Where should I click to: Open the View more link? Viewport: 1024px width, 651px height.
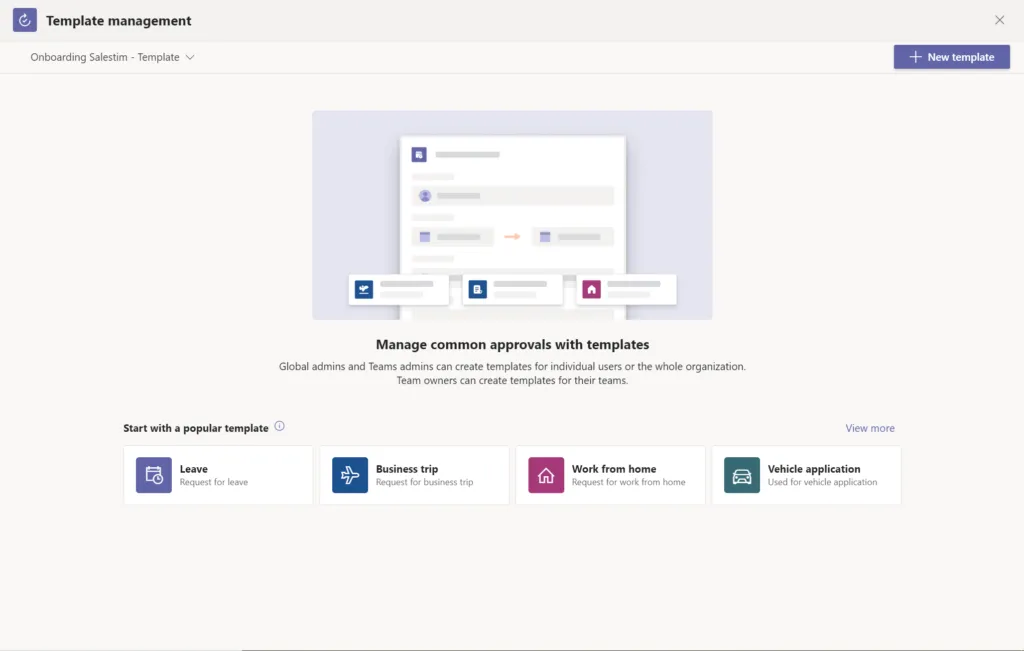870,428
